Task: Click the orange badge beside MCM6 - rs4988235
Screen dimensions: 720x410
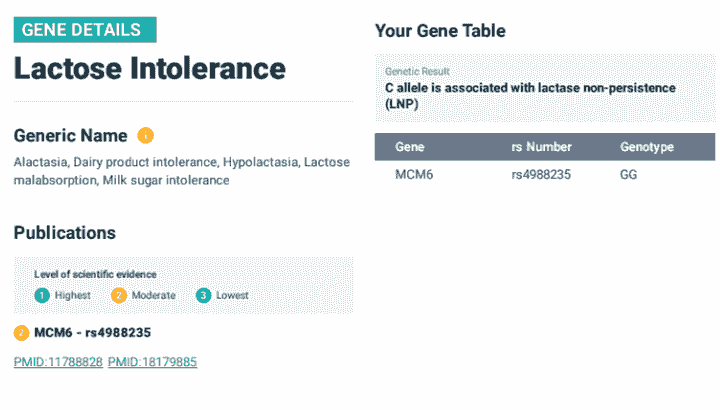Action: (21, 332)
